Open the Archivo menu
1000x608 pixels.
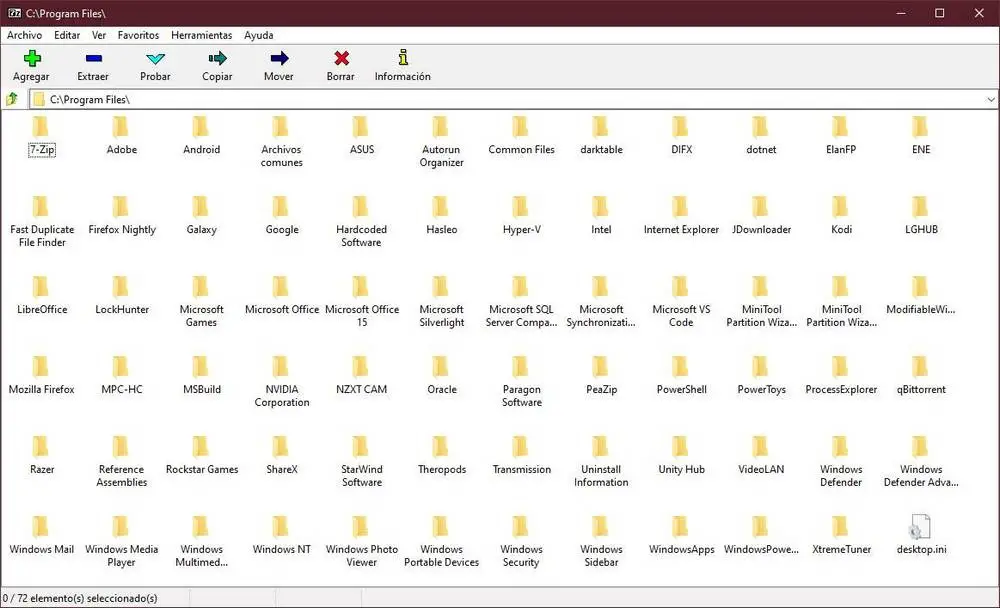tap(25, 35)
